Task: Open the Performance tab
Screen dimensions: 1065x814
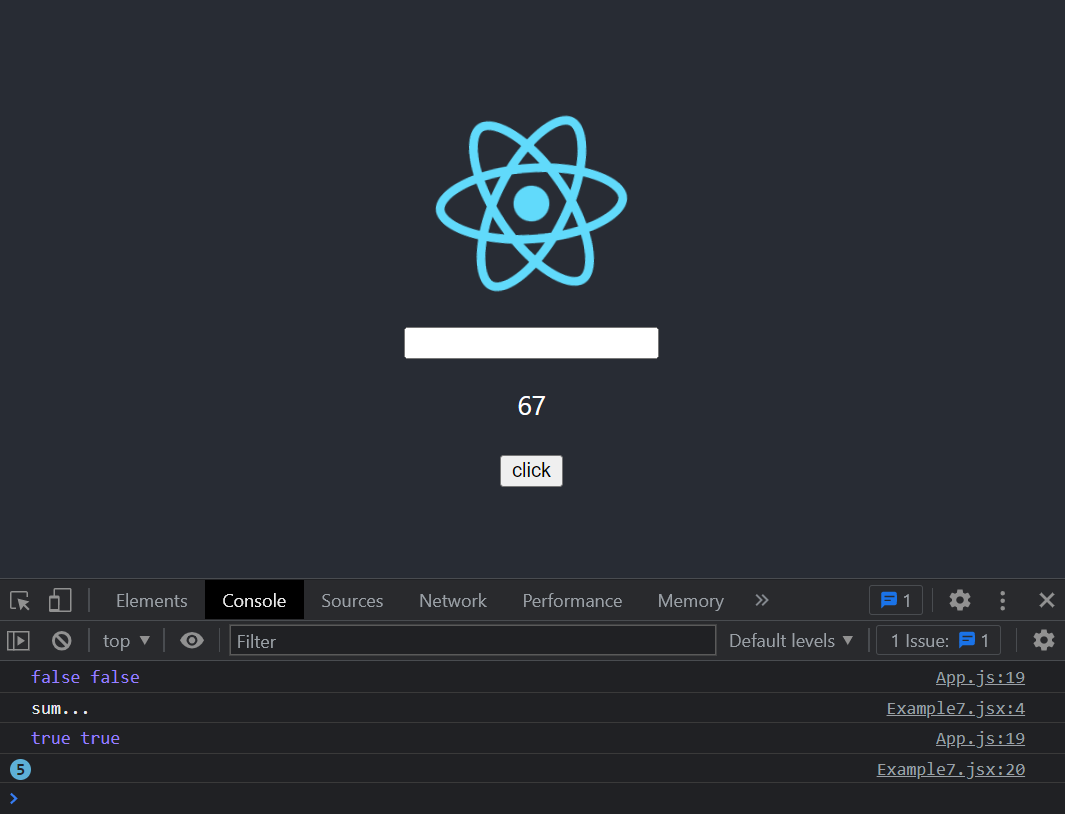Action: 572,601
